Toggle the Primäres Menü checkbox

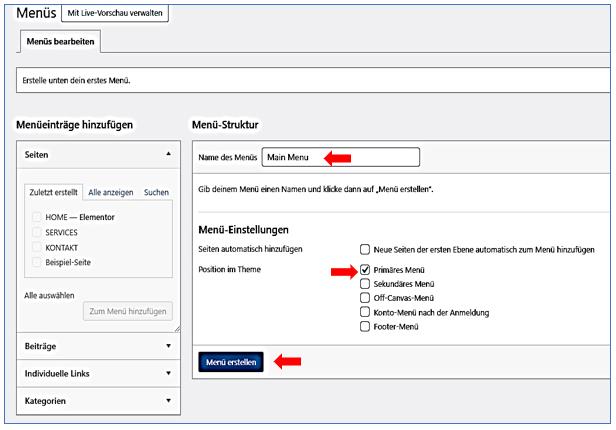pyautogui.click(x=365, y=270)
